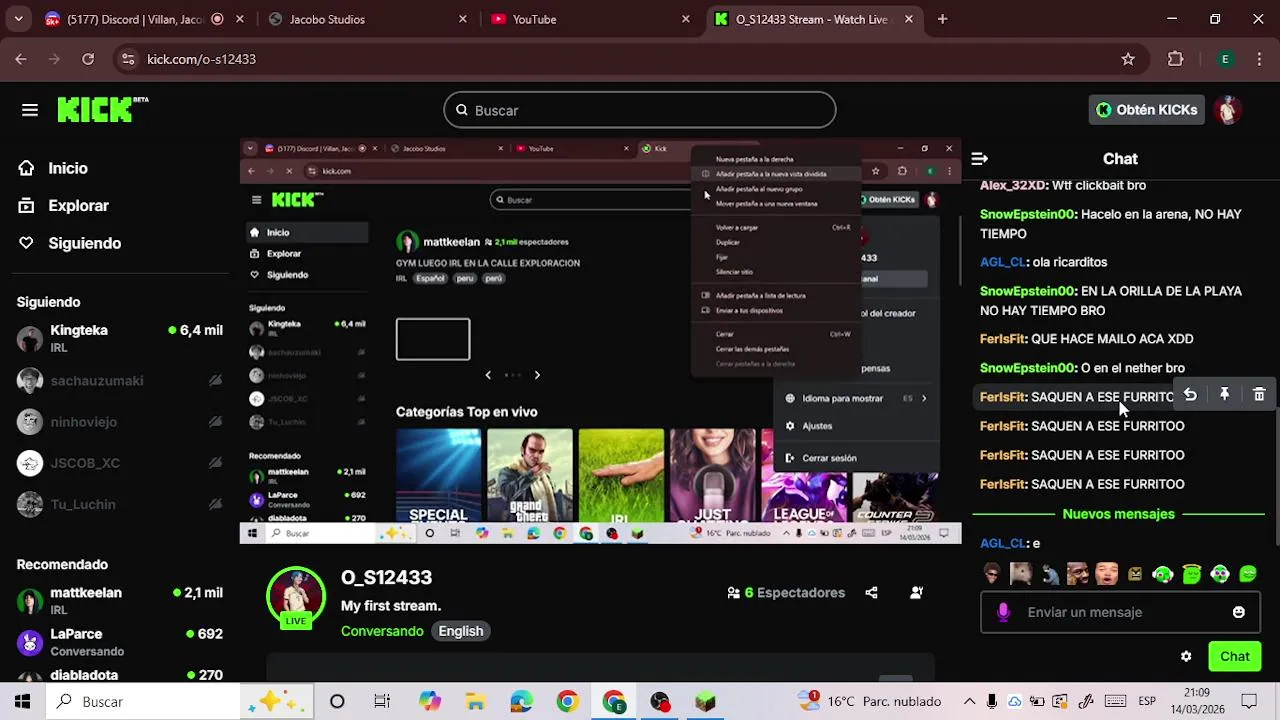Share the O_S12433 stream
The height and width of the screenshot is (720, 1280).
point(871,593)
